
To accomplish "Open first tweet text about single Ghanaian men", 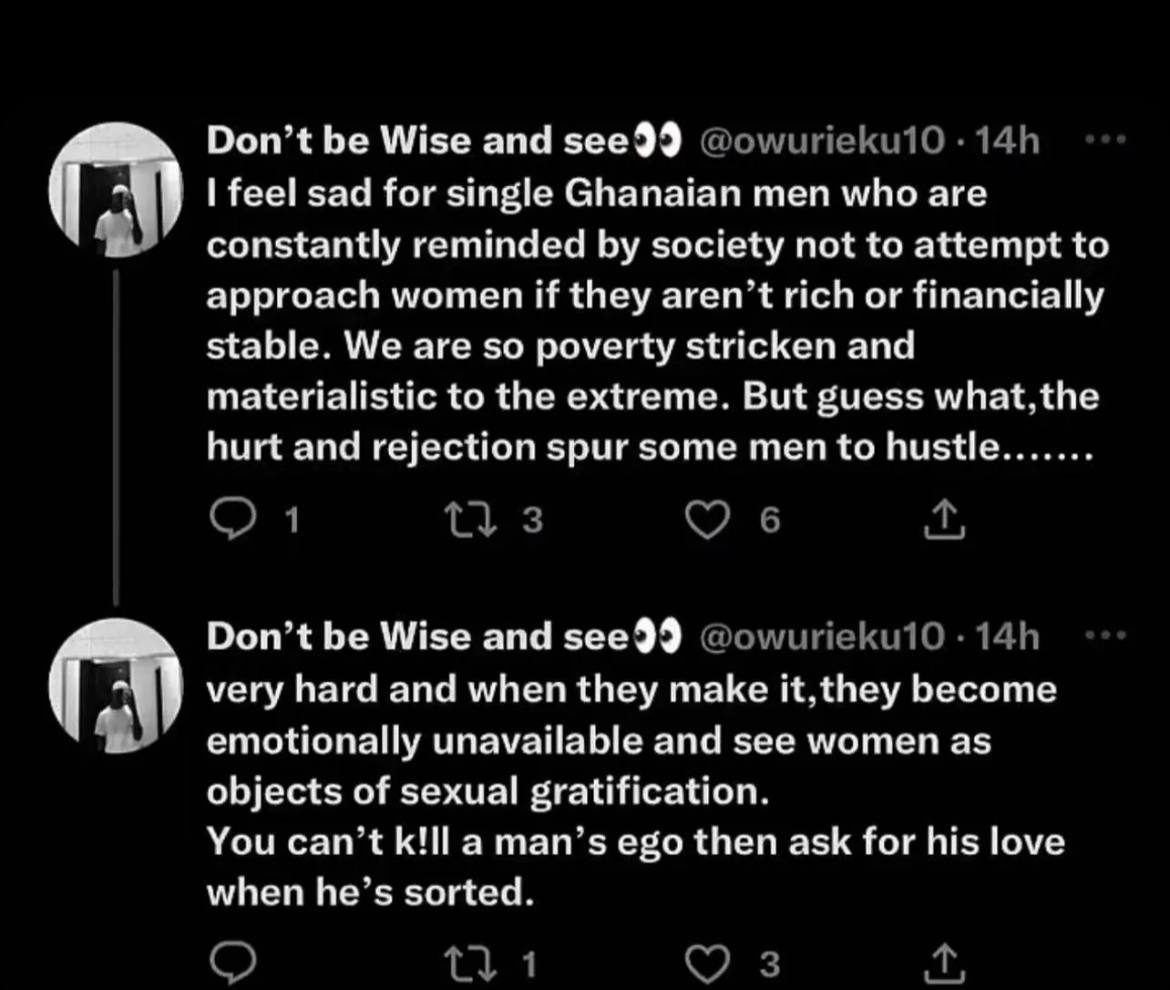I will coord(650,320).
